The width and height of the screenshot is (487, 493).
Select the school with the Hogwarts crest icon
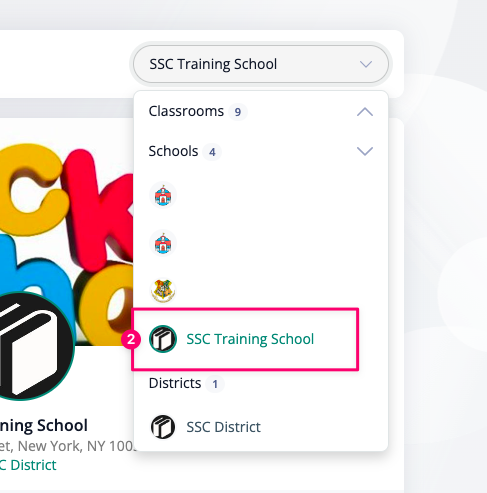pos(163,291)
